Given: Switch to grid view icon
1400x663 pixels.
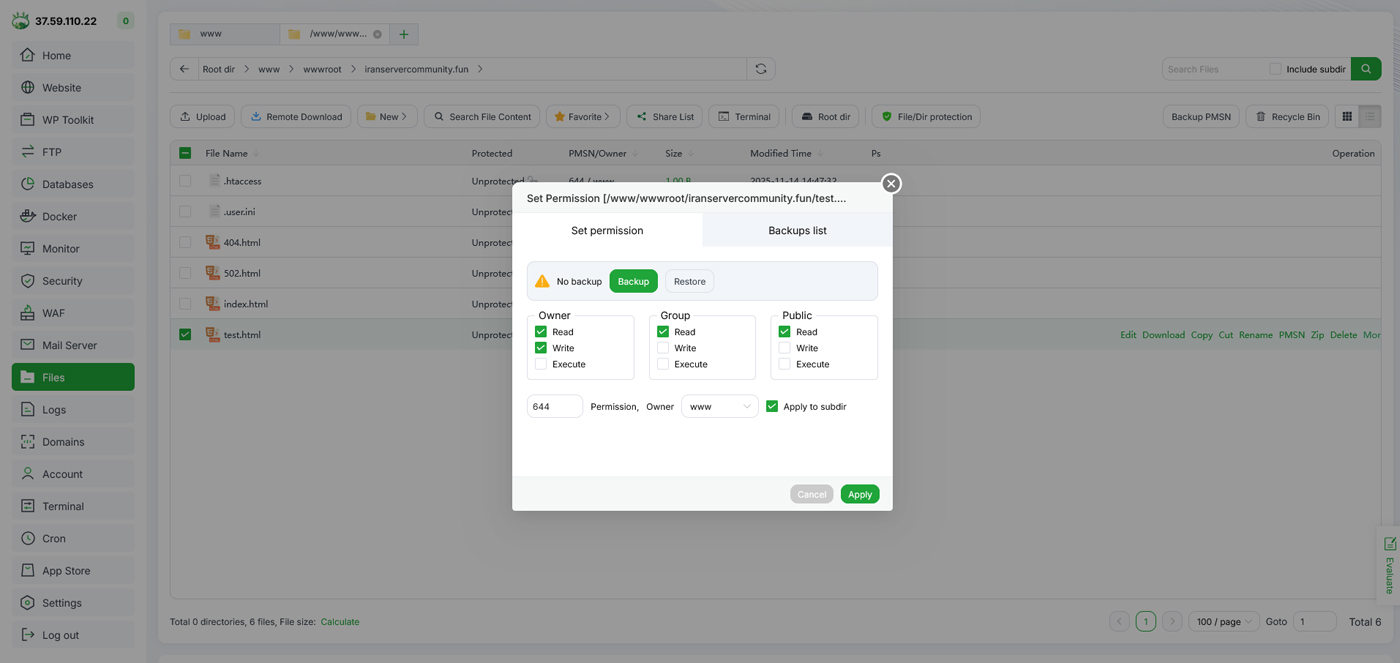Looking at the screenshot, I should [1347, 117].
